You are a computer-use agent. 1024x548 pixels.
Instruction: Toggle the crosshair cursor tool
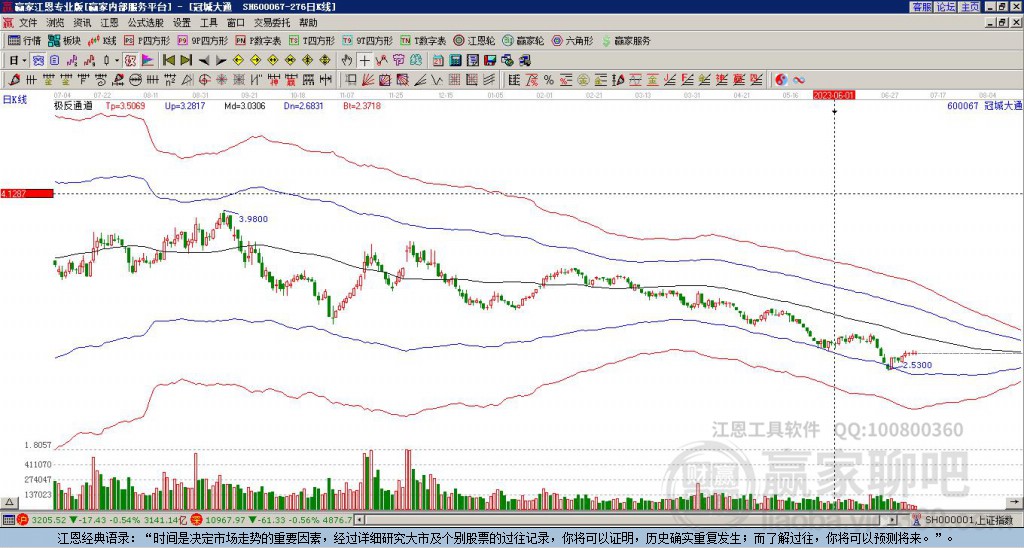point(364,60)
